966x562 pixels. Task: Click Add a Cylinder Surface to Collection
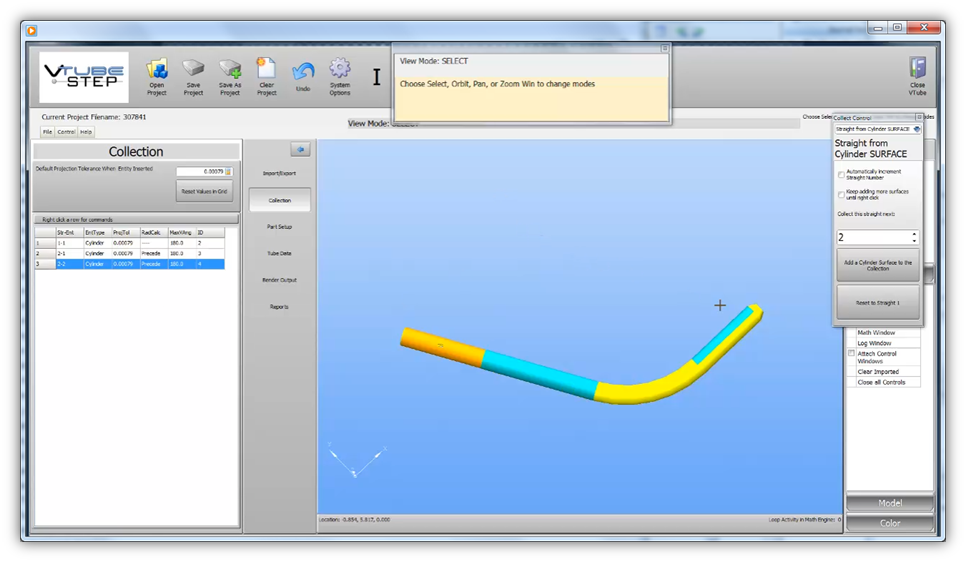click(x=877, y=265)
